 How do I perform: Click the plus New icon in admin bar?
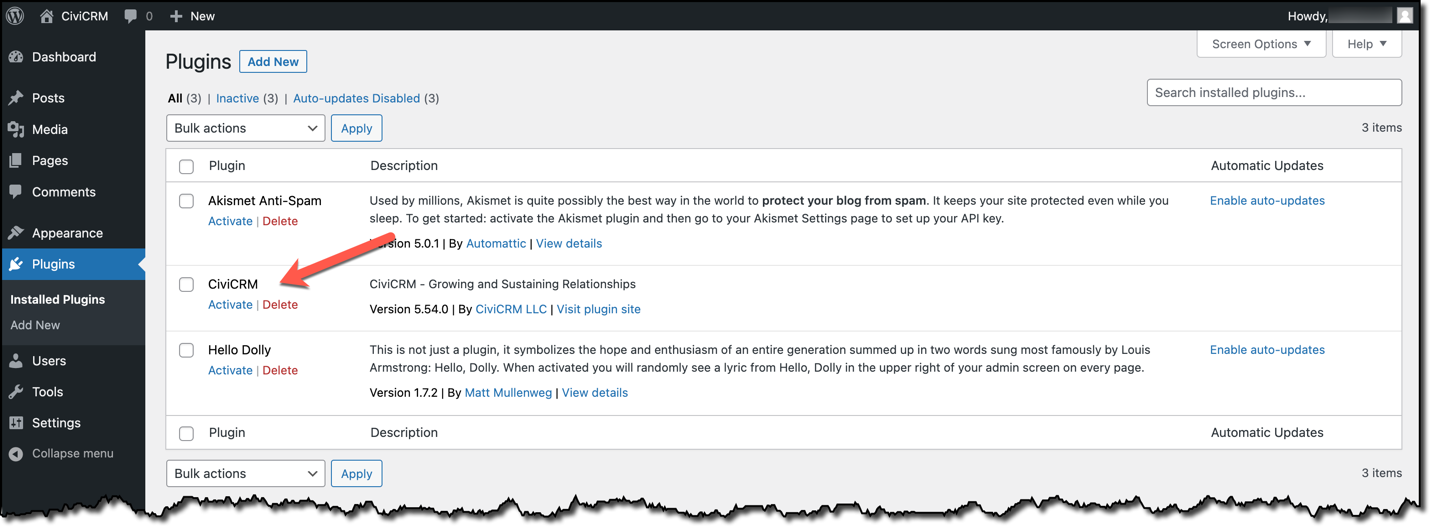(176, 16)
